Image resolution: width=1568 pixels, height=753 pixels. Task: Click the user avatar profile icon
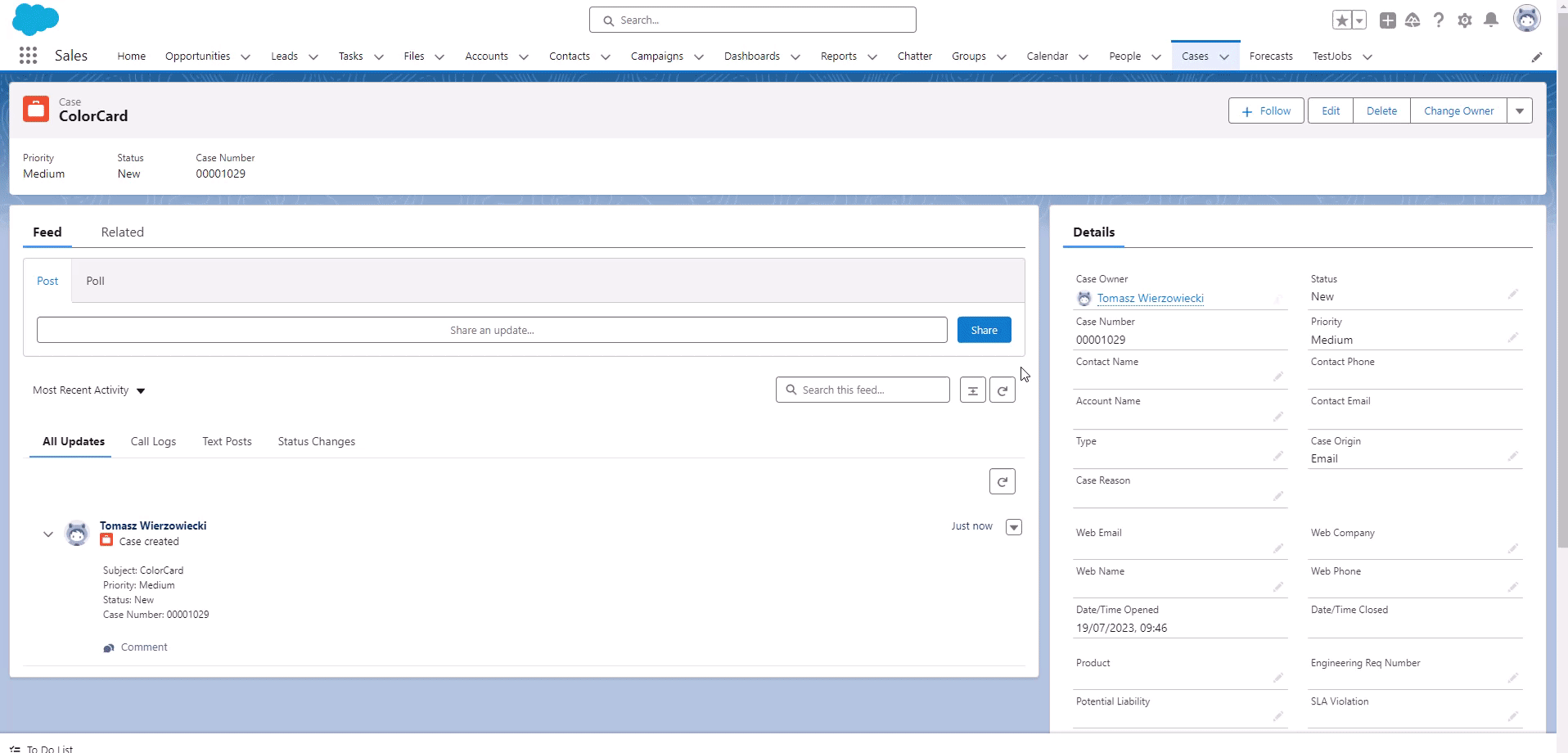click(1526, 19)
